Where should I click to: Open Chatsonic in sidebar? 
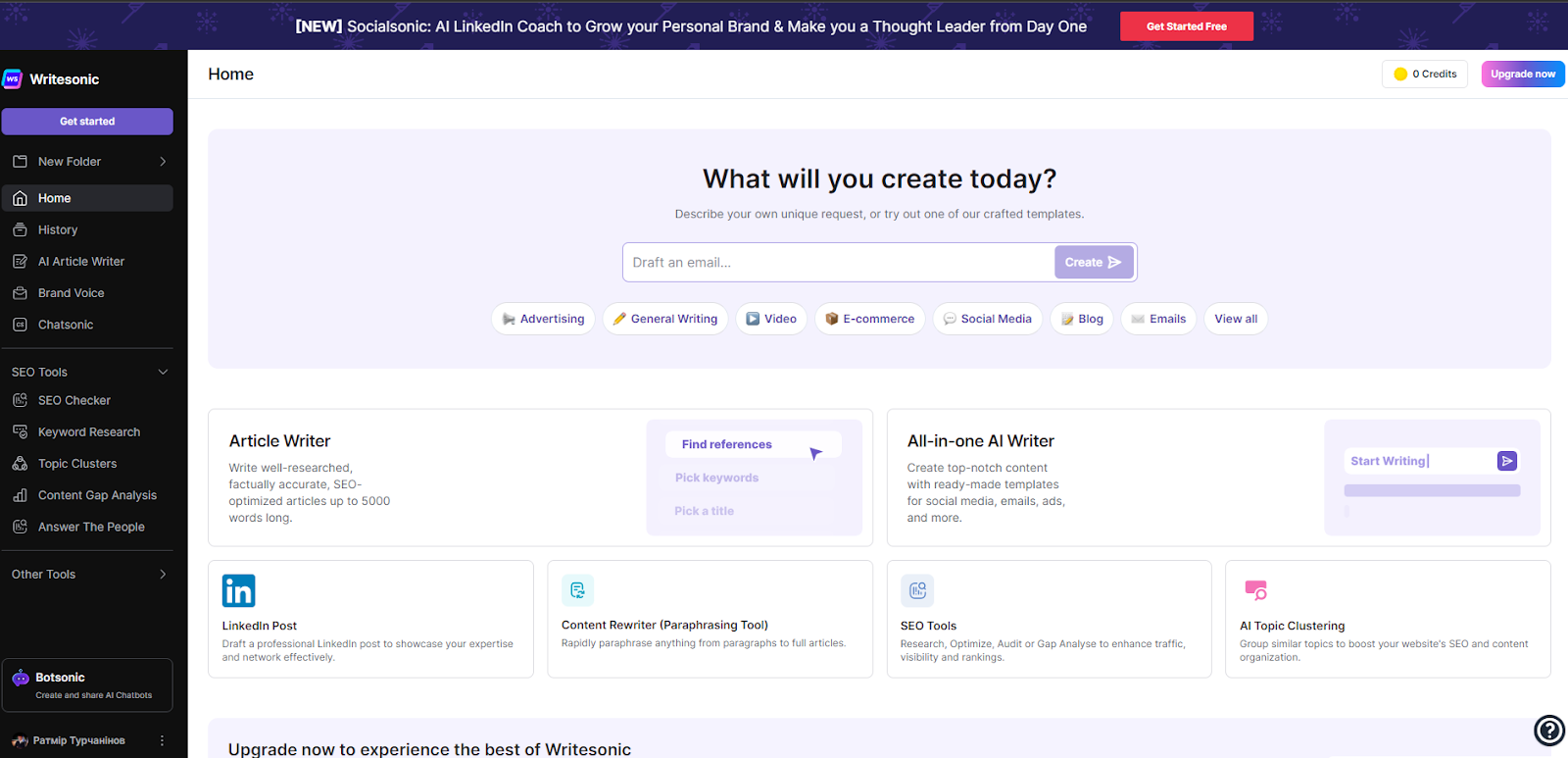pos(87,325)
